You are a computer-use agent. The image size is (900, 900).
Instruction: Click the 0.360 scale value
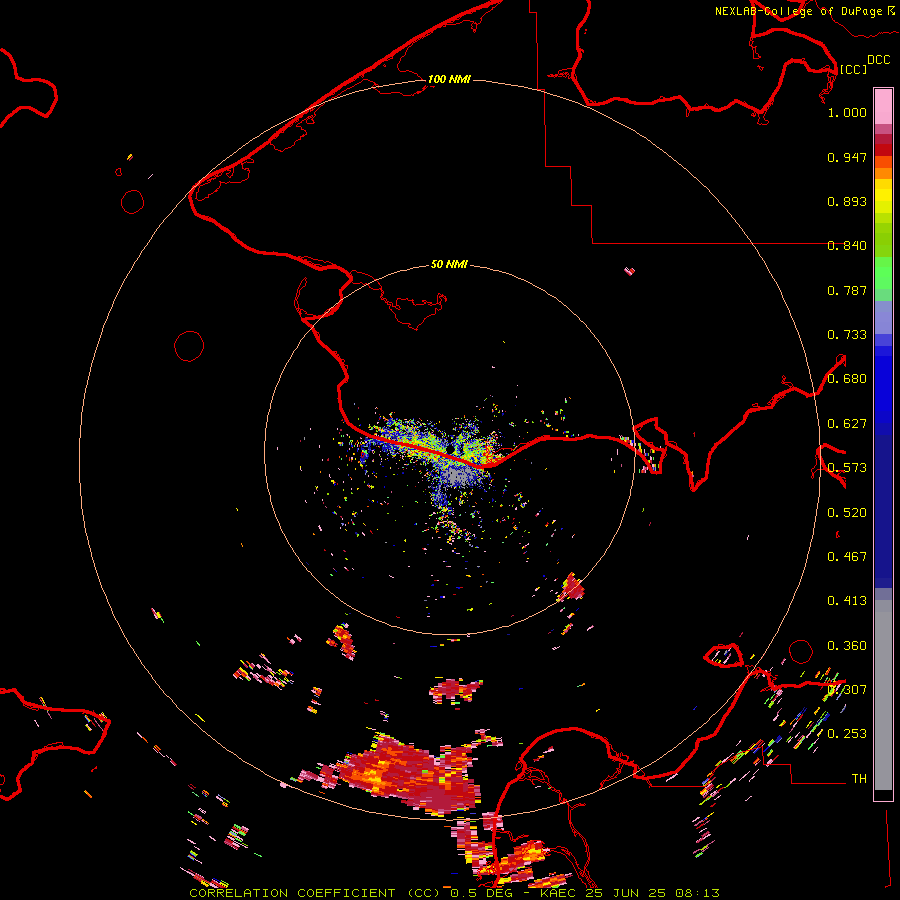847,646
